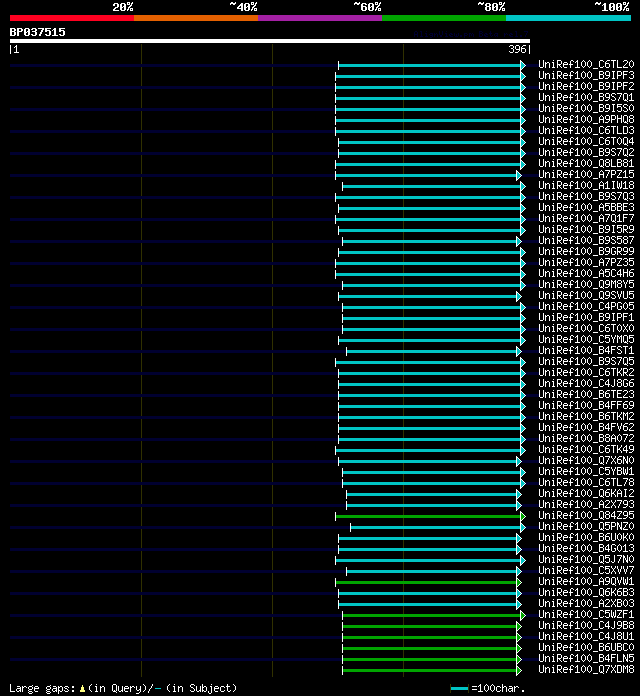Click the green alignment bar for UniRef100_A9QVW1
Screen dimensions: 640x696
[x=426, y=582]
